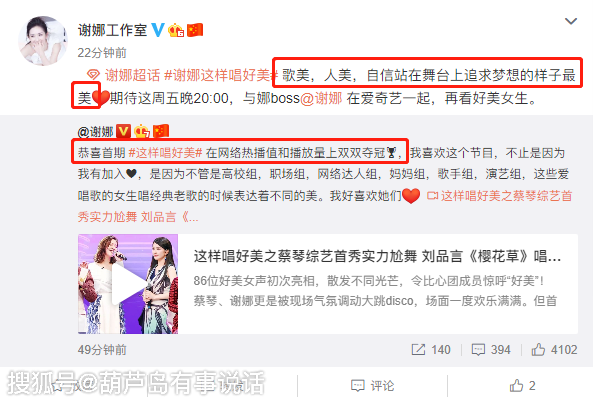
Task: Open the @谢娜 mention in the main post
Action: (321, 98)
